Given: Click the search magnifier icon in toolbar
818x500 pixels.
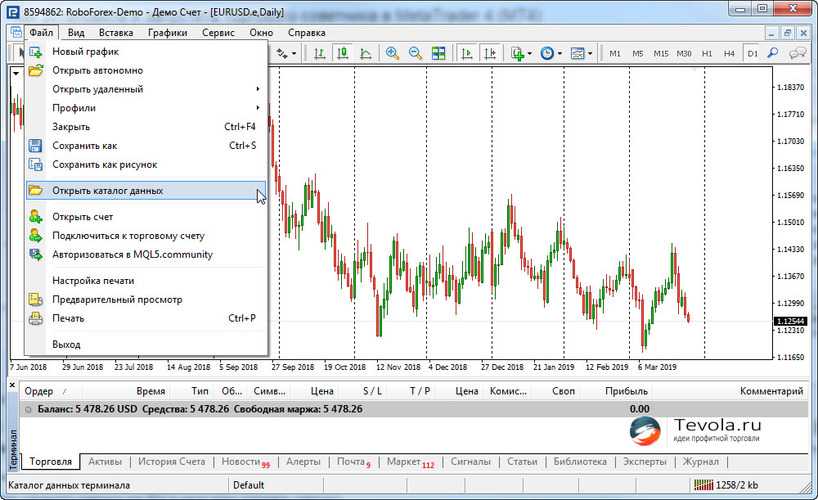Looking at the screenshot, I should [775, 53].
